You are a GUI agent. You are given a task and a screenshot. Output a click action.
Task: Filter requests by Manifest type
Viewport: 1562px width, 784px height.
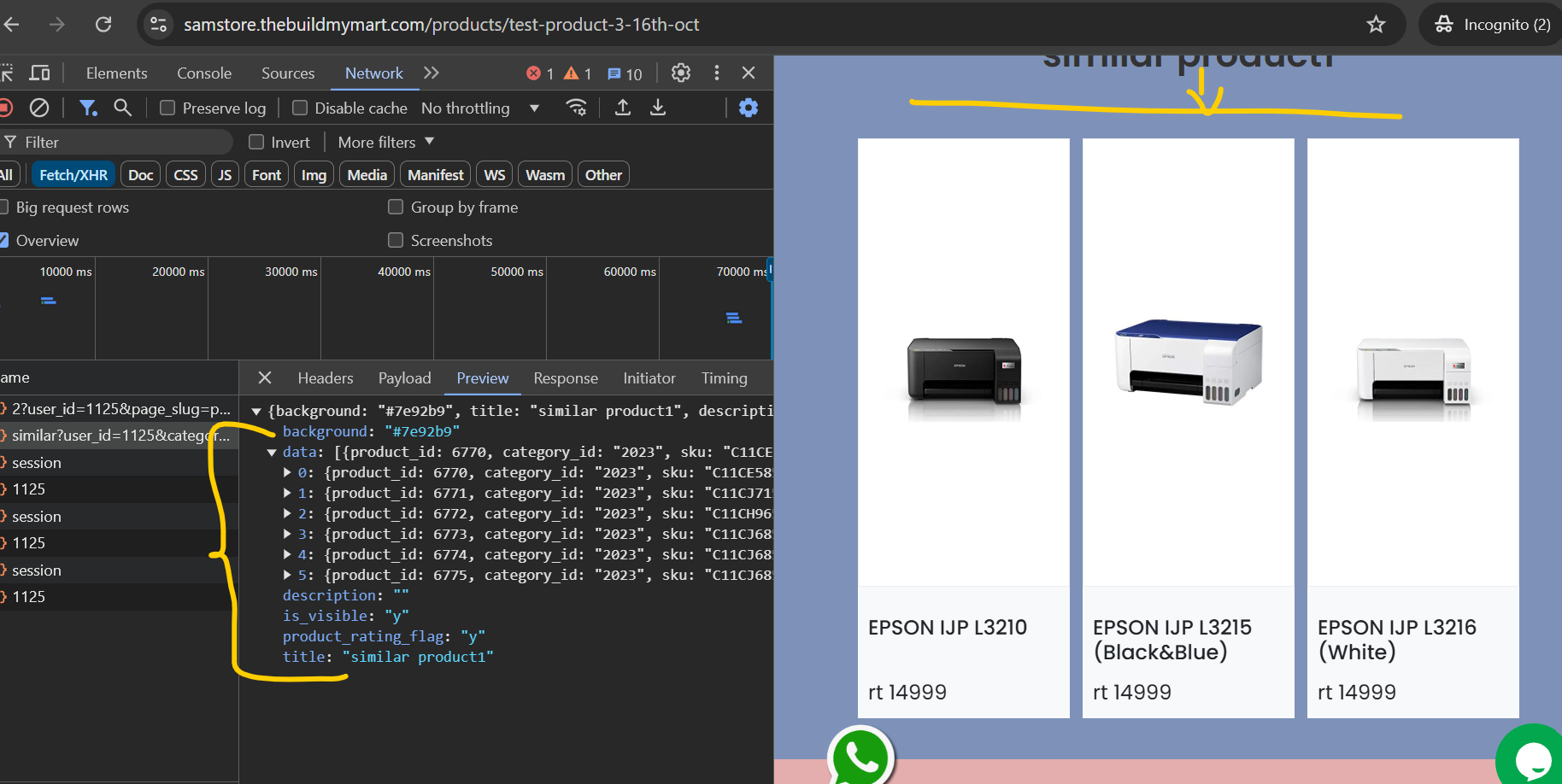[436, 174]
